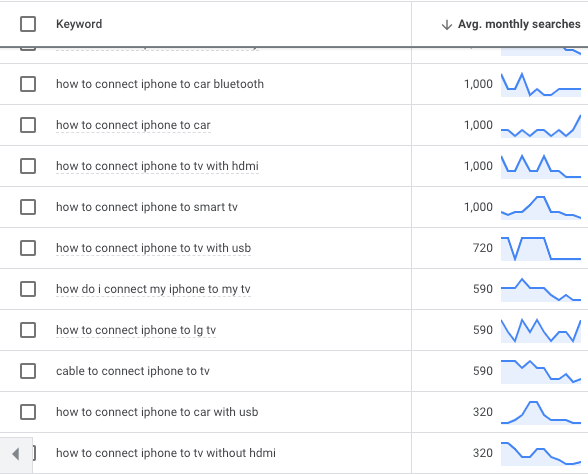The image size is (588, 474).
Task: Click the sort arrow beside Avg. monthly searches
Action: click(x=446, y=25)
